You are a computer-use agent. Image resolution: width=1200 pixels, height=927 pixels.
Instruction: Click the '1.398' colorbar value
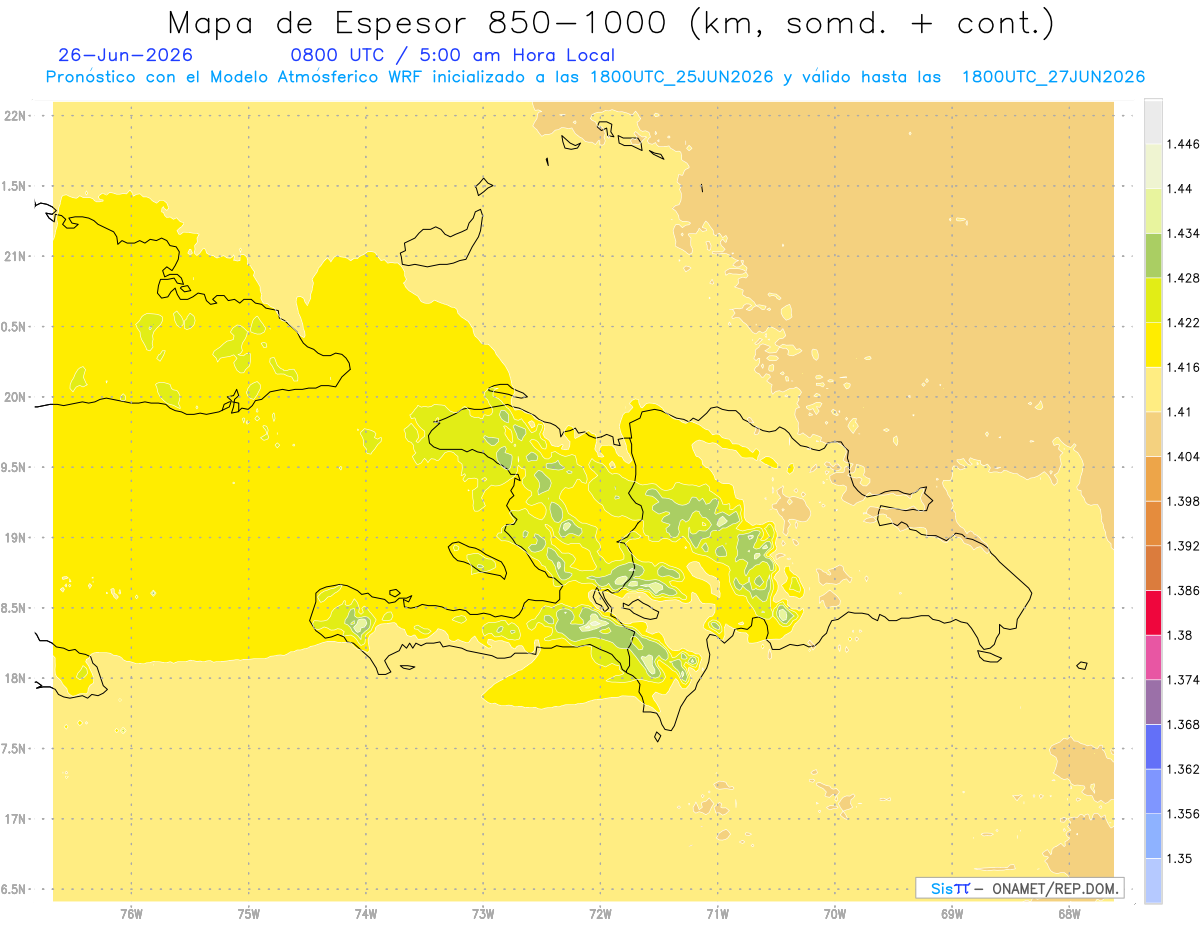point(1183,501)
